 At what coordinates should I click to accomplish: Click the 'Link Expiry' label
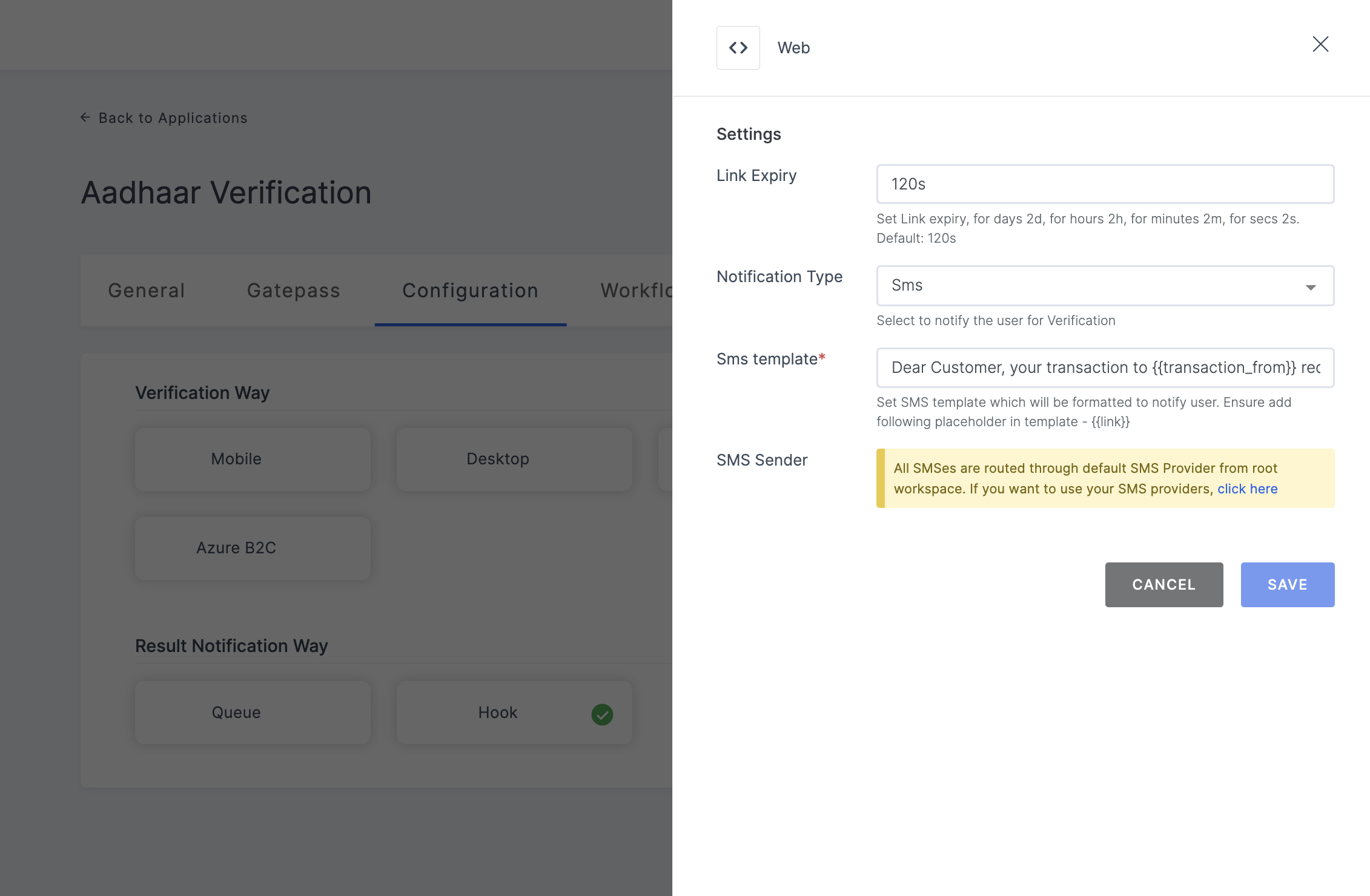[x=756, y=176]
